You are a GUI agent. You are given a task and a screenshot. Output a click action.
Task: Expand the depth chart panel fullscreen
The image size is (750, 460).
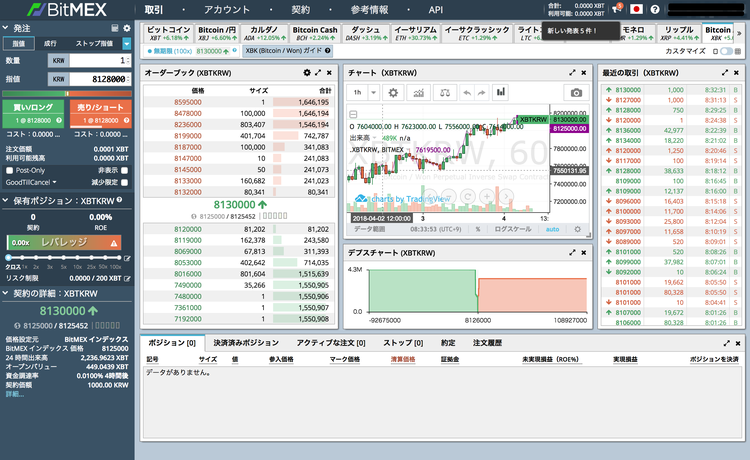[x=572, y=252]
